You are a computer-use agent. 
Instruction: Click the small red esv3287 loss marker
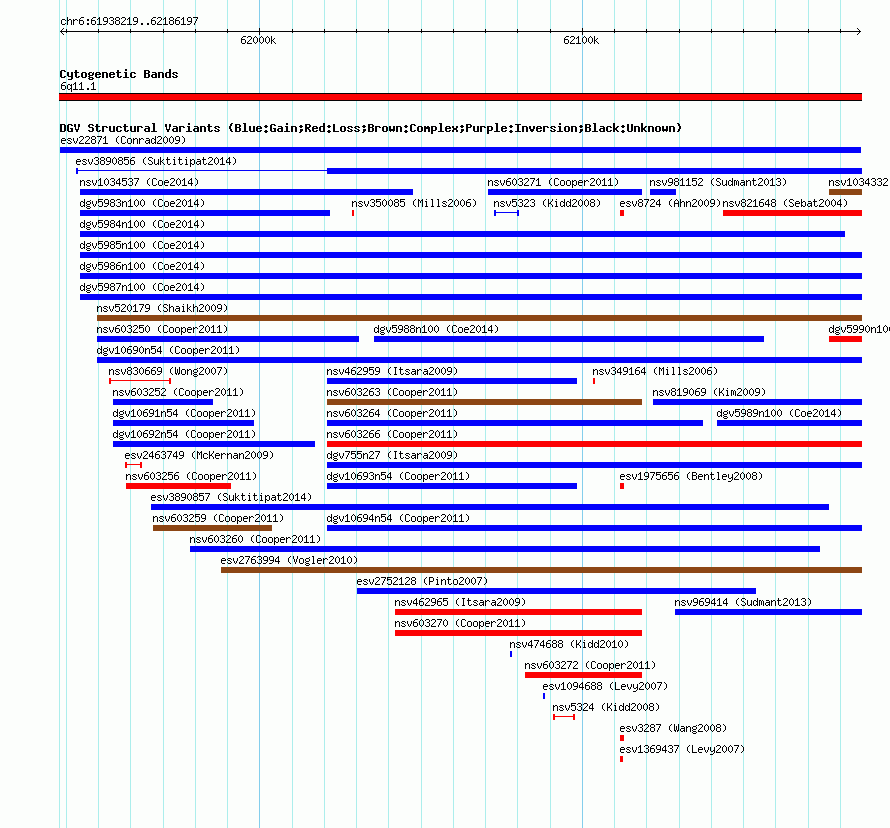[622, 738]
